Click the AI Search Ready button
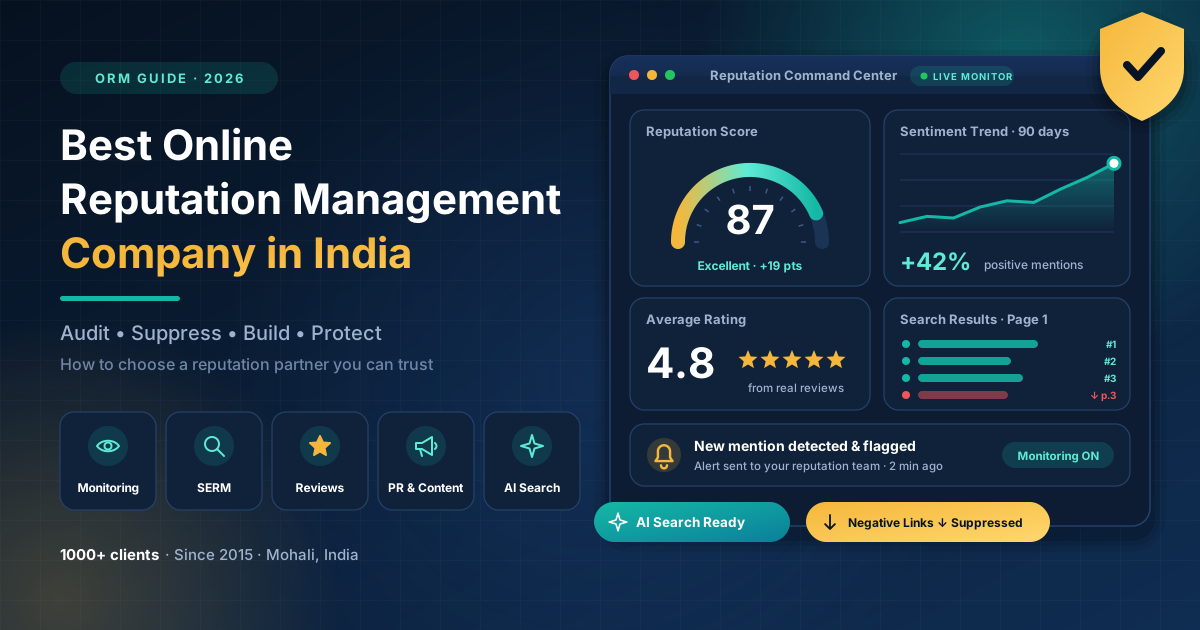Viewport: 1200px width, 630px height. [692, 522]
